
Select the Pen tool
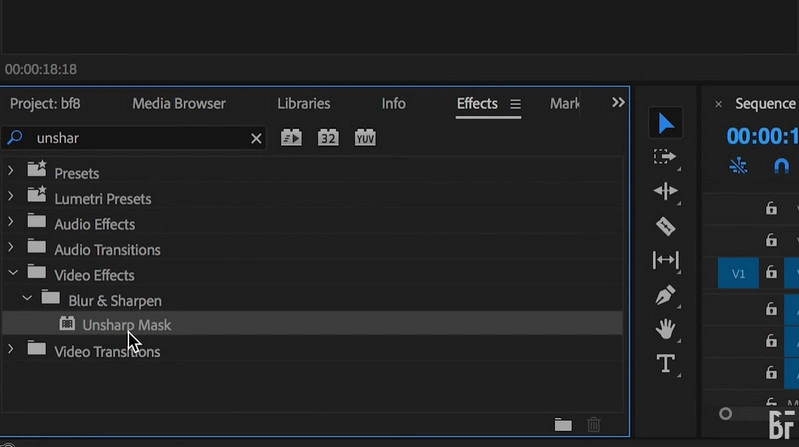665,295
